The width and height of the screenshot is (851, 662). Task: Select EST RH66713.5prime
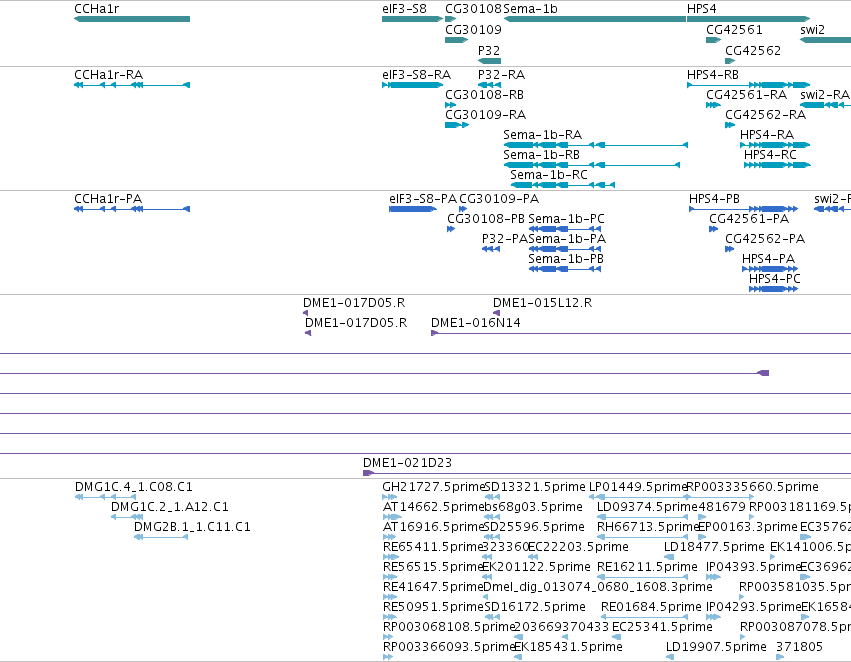[647, 527]
